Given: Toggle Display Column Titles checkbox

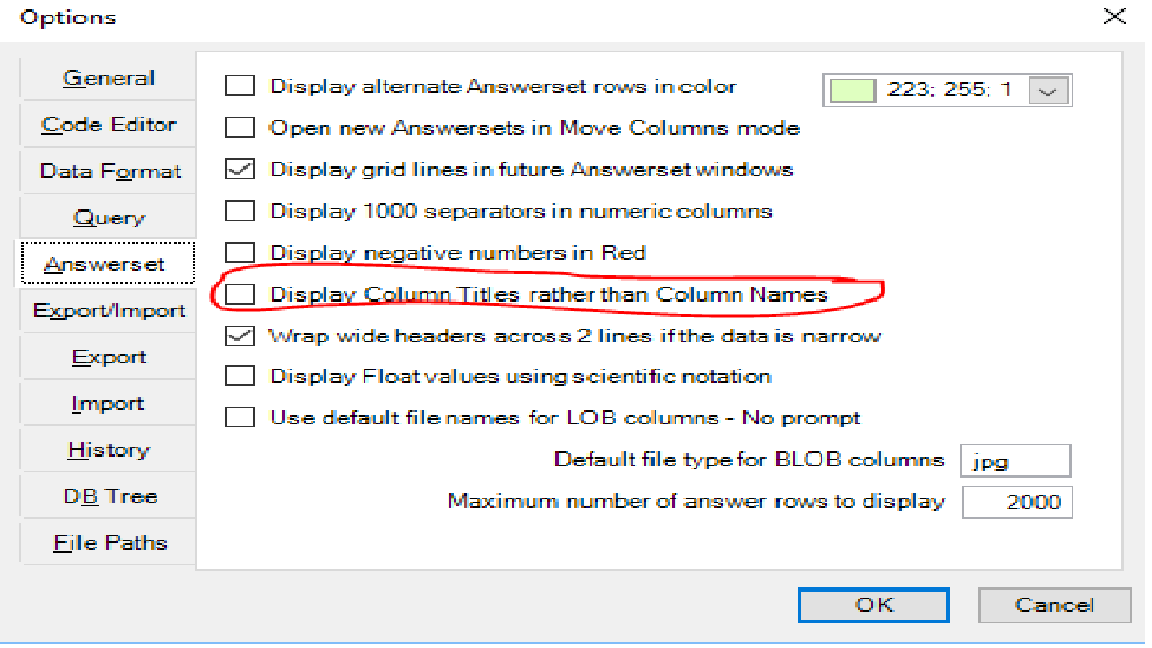Looking at the screenshot, I should [x=240, y=294].
